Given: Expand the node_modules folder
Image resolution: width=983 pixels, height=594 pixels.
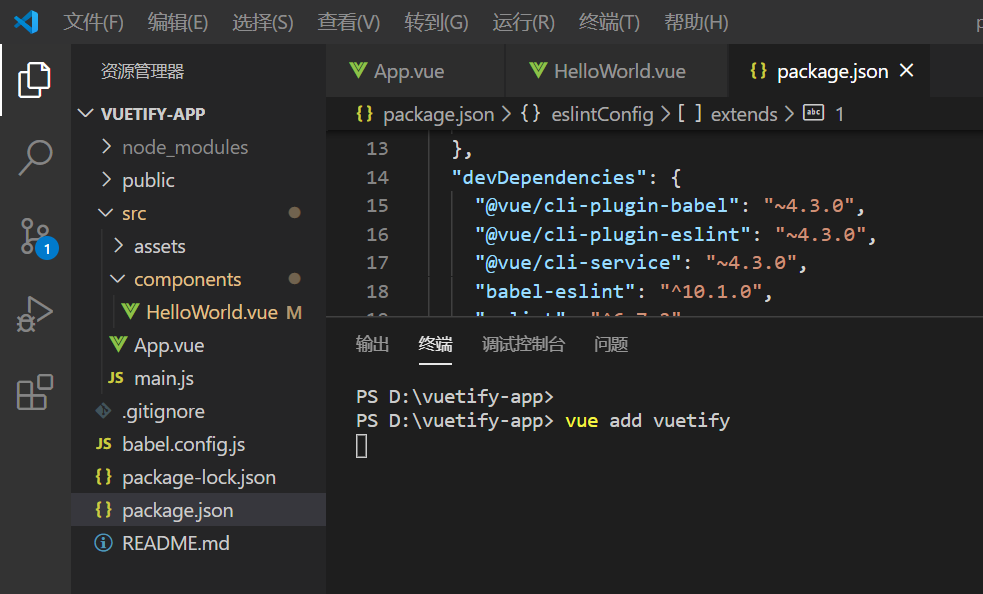Looking at the screenshot, I should point(107,147).
